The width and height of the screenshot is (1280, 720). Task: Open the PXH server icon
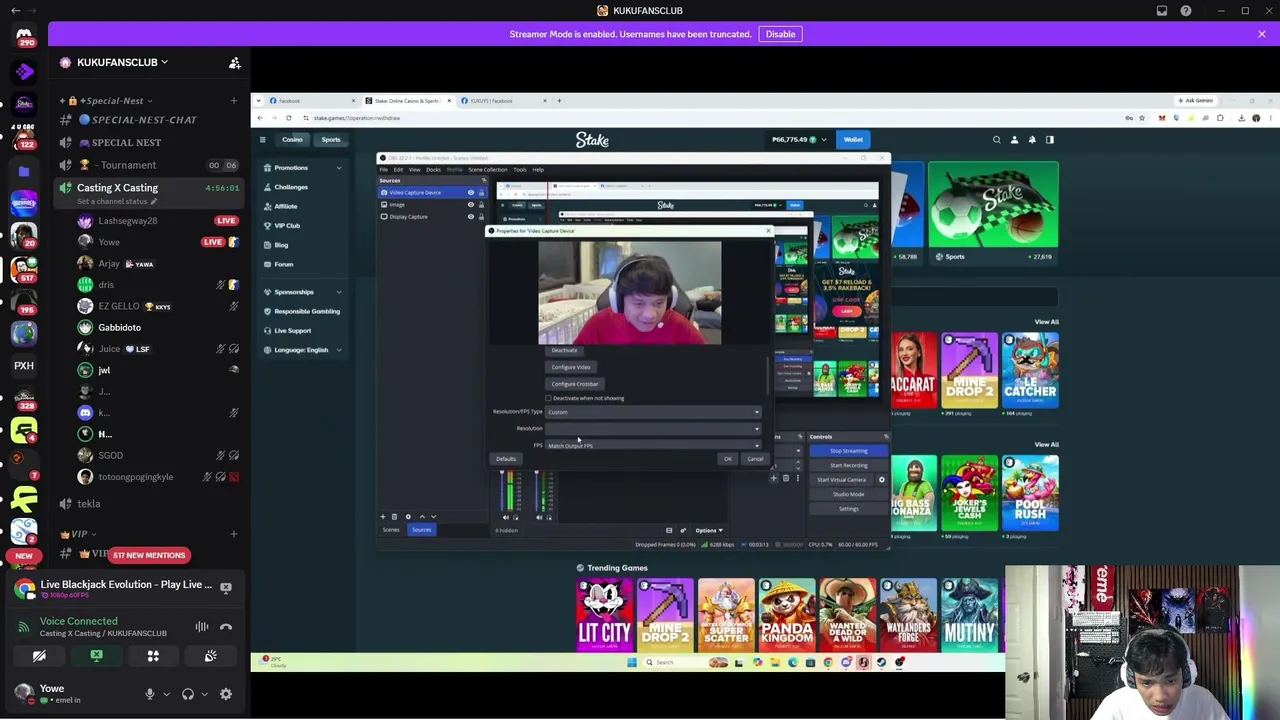pos(24,366)
